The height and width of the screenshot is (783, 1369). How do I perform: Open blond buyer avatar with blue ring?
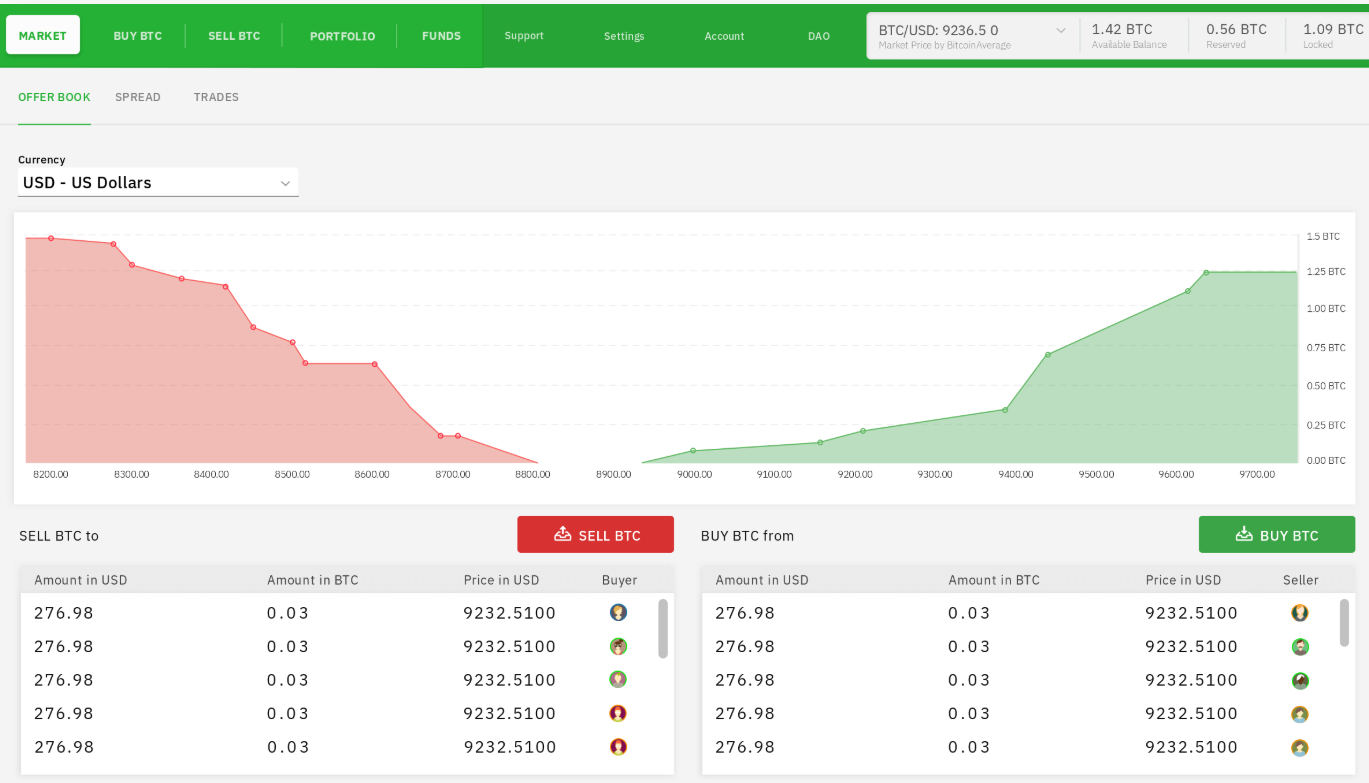click(x=618, y=612)
